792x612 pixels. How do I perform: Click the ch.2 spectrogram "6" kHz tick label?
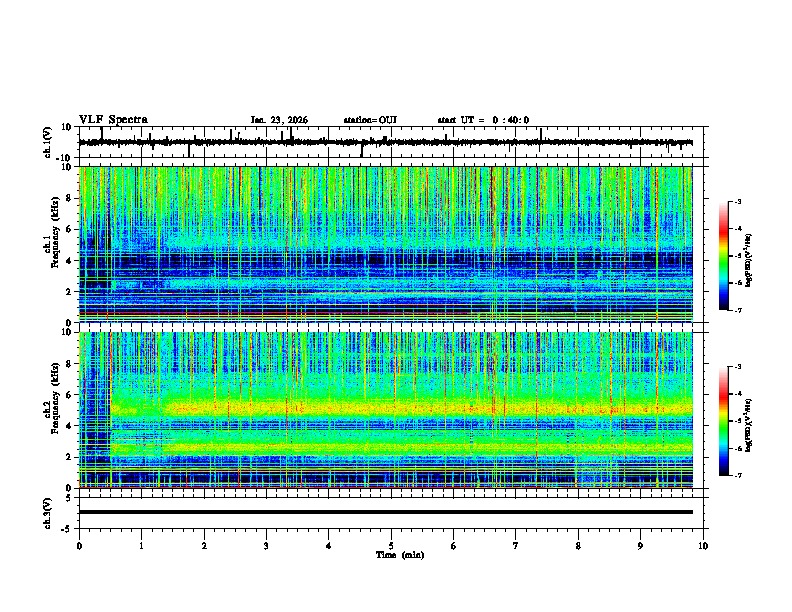[x=69, y=395]
